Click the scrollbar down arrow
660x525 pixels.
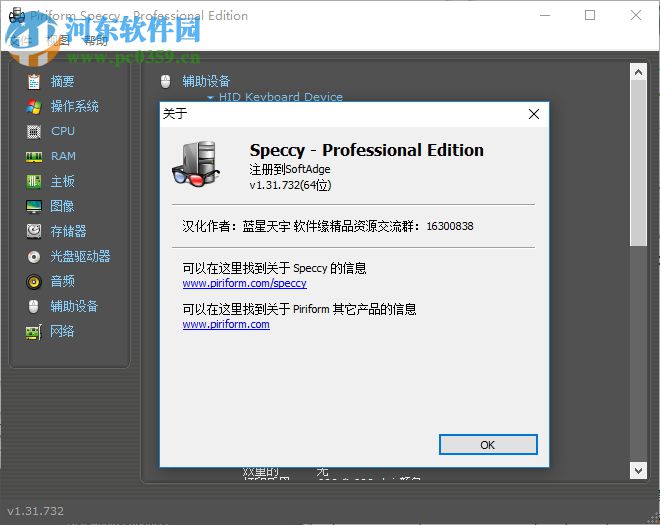[639, 470]
